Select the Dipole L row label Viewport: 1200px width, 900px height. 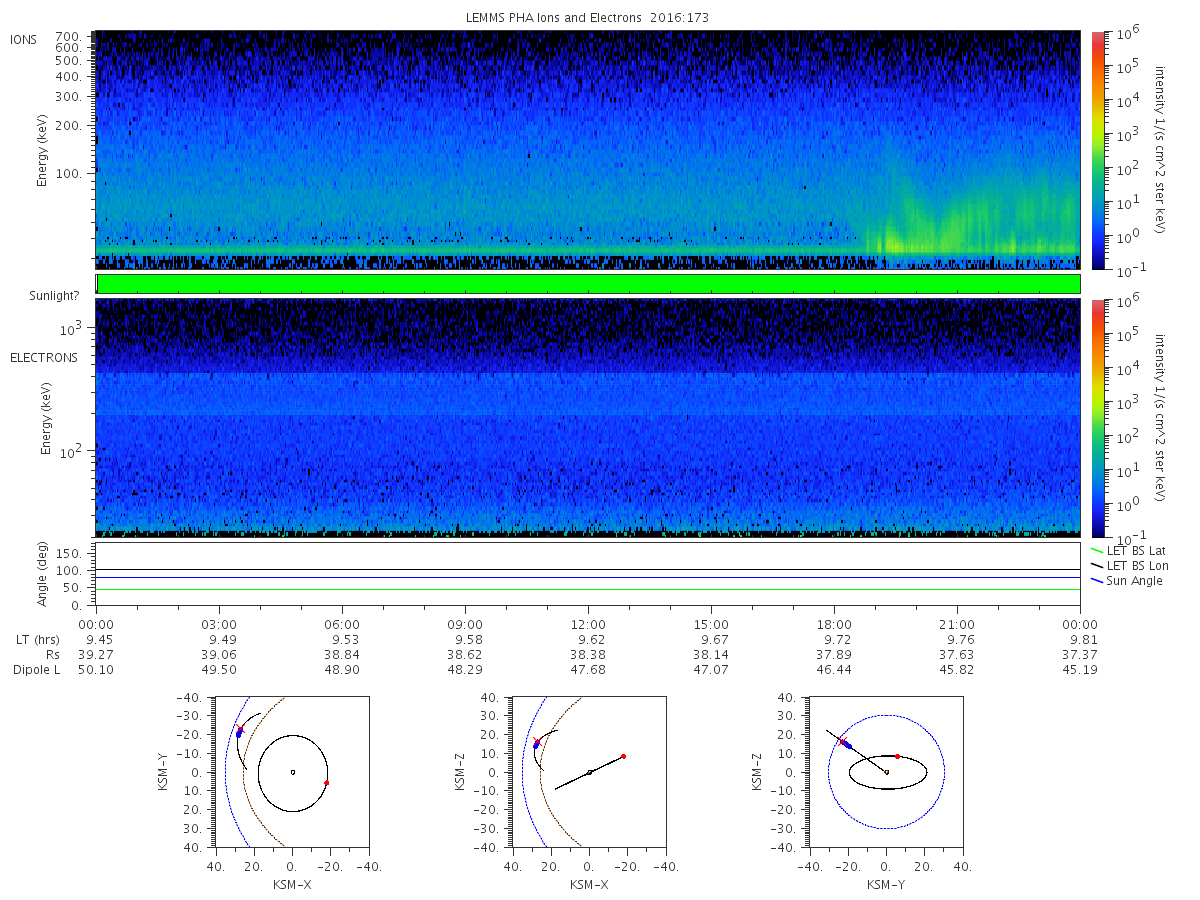(36, 670)
